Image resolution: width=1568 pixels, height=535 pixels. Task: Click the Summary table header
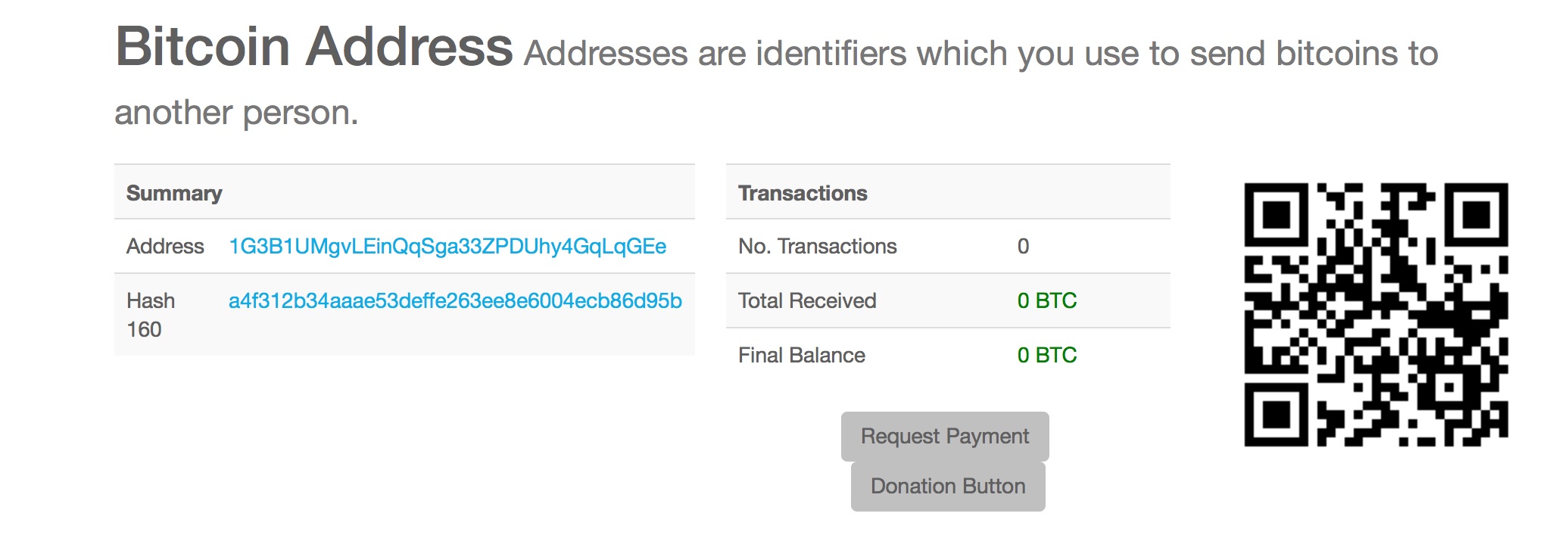point(174,193)
